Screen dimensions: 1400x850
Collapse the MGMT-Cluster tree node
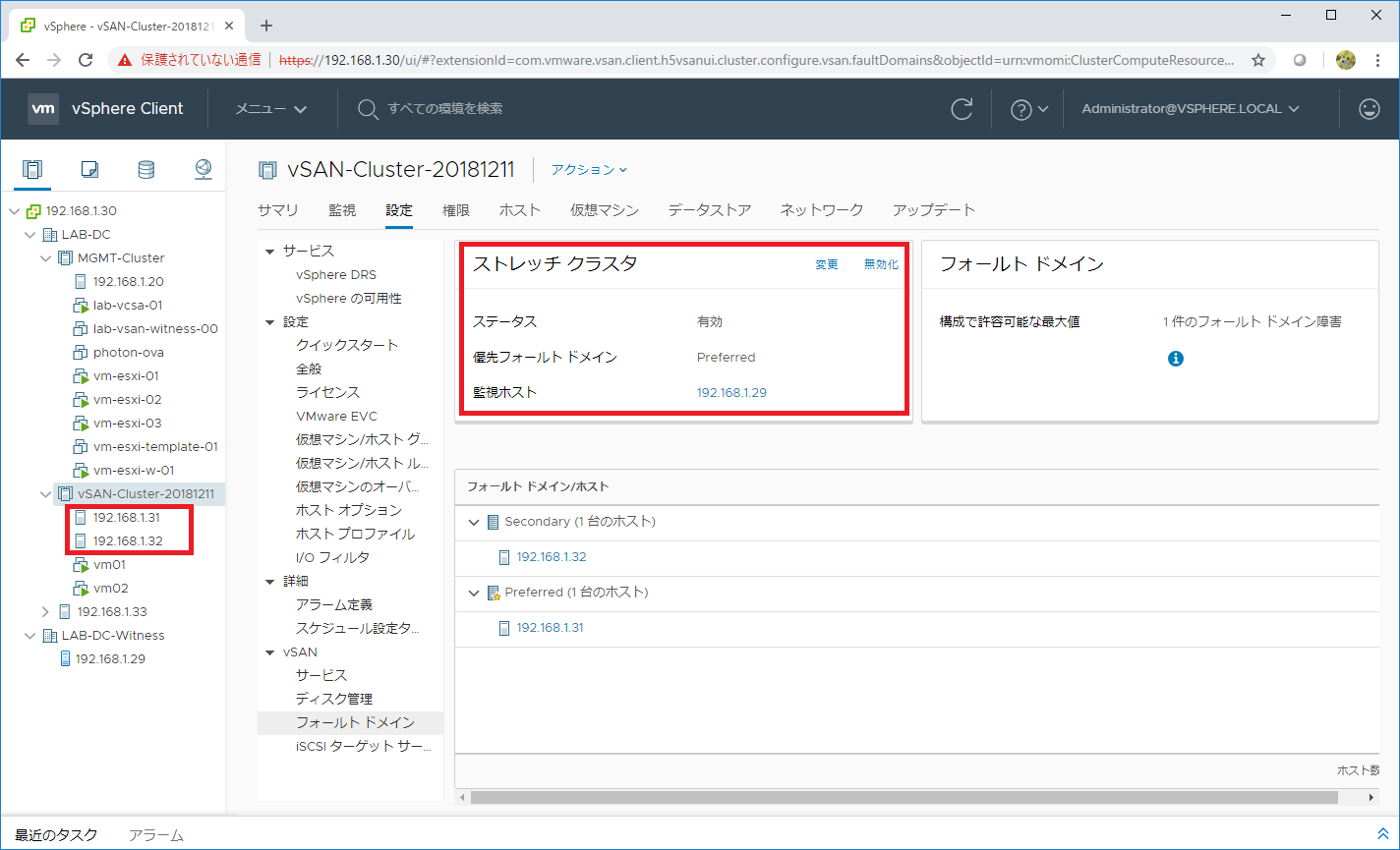point(45,257)
